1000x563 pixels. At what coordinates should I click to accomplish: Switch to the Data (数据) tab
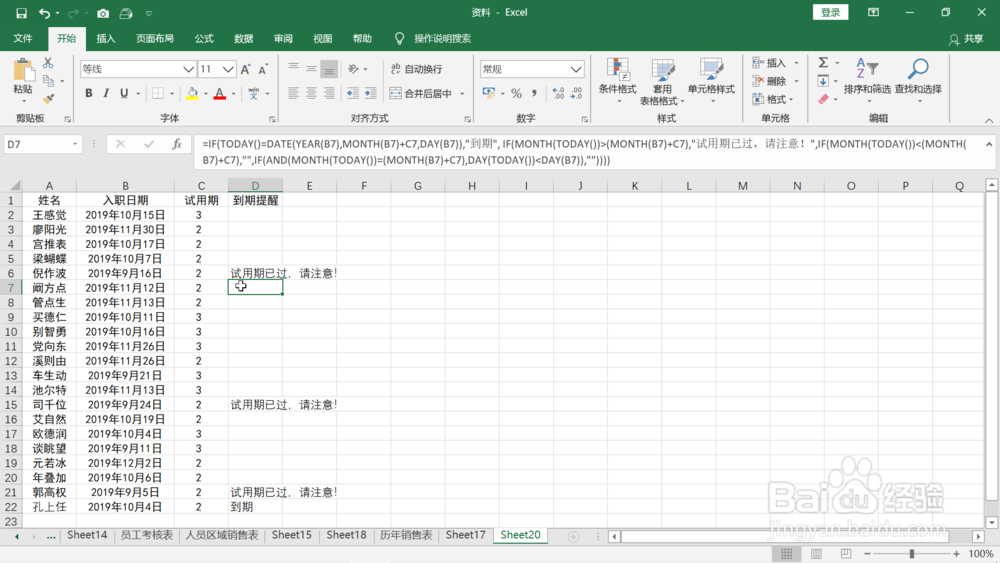click(244, 38)
